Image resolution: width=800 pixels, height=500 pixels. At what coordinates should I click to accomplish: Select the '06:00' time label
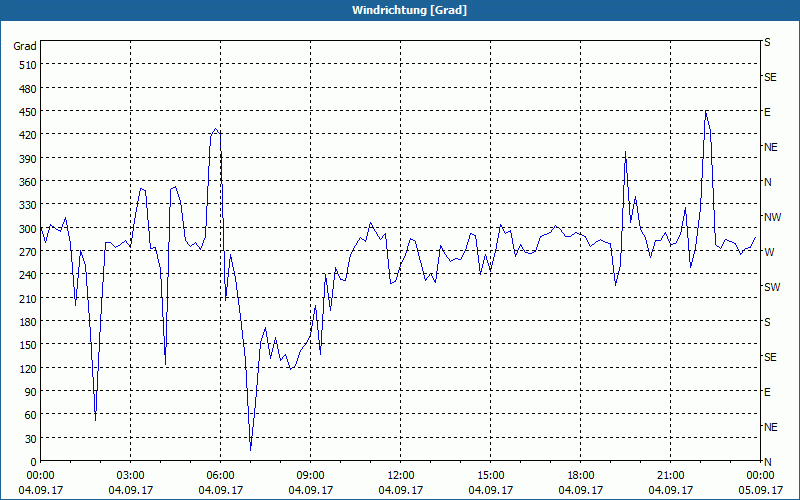click(220, 476)
